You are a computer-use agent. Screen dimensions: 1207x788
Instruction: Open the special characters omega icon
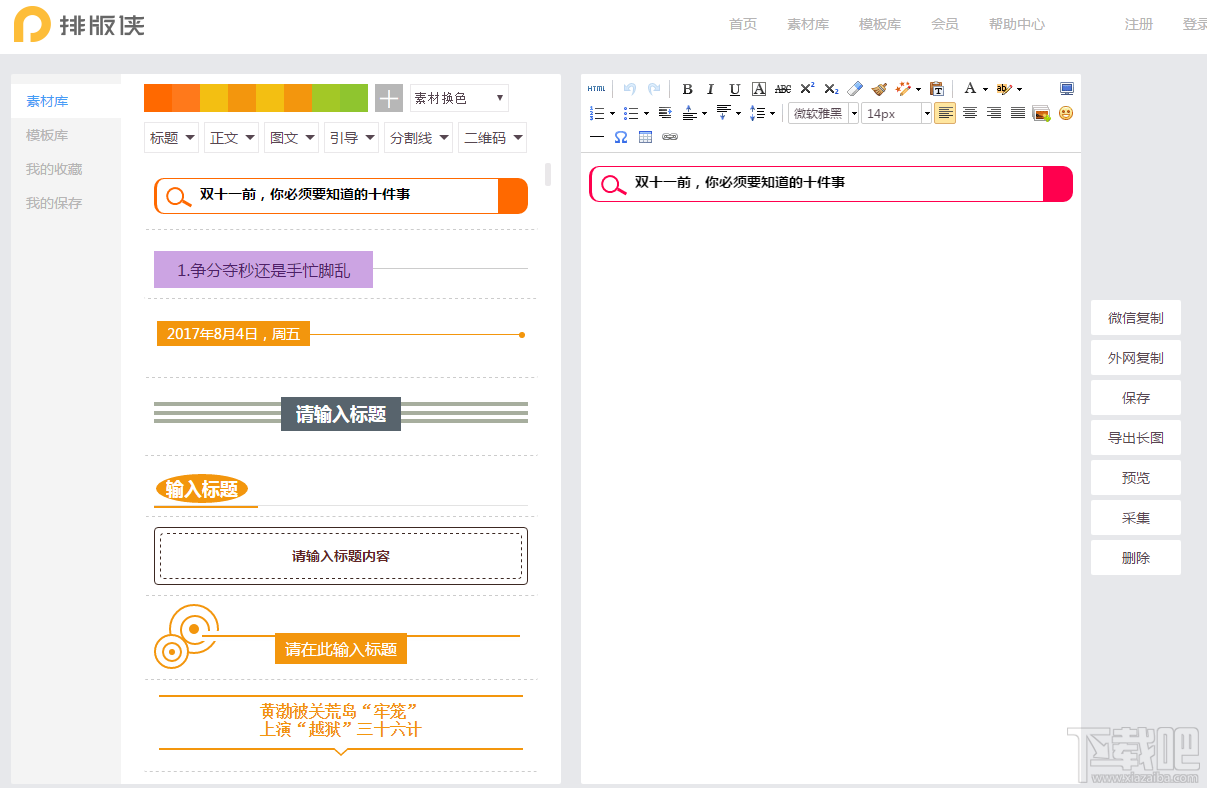(x=621, y=137)
